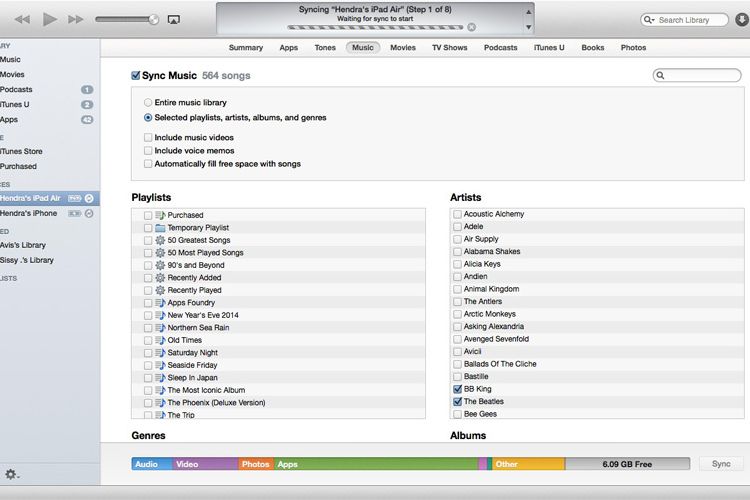Image resolution: width=750 pixels, height=500 pixels.
Task: Click the music filter search field
Action: 697,75
